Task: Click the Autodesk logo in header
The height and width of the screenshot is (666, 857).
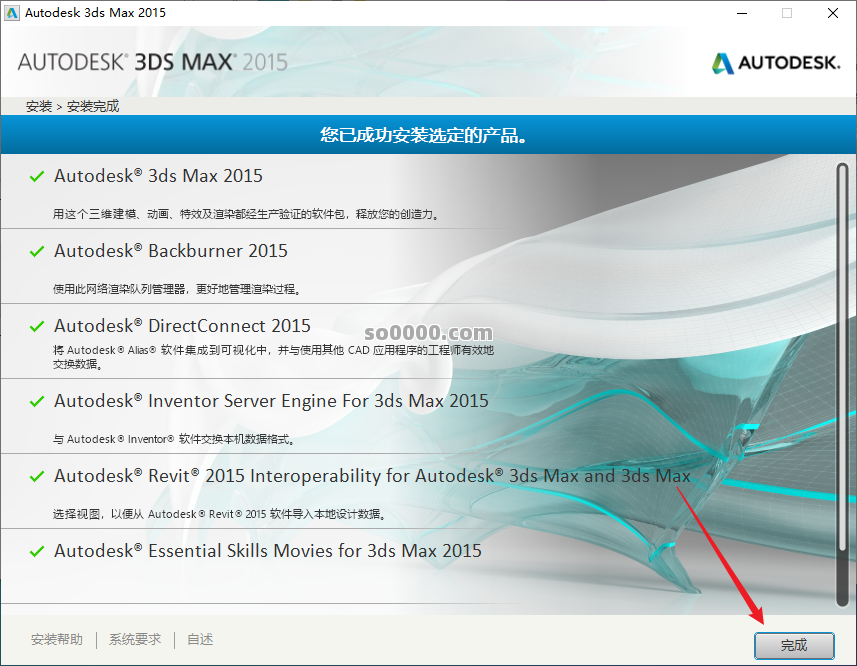Action: point(776,63)
